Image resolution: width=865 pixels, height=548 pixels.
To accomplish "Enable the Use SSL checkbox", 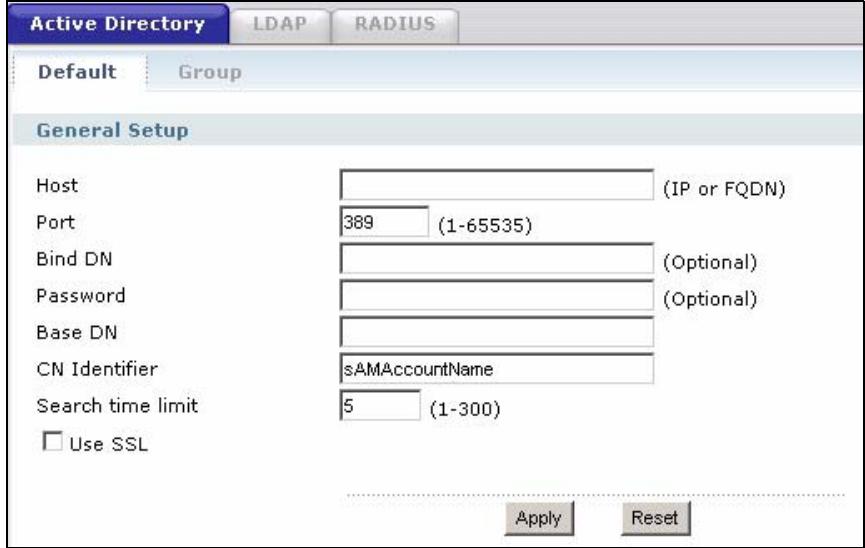I will click(53, 441).
